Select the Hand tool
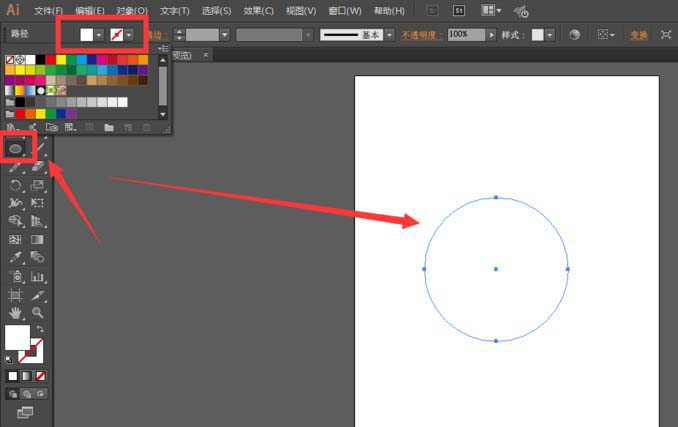The image size is (678, 427). pos(16,313)
